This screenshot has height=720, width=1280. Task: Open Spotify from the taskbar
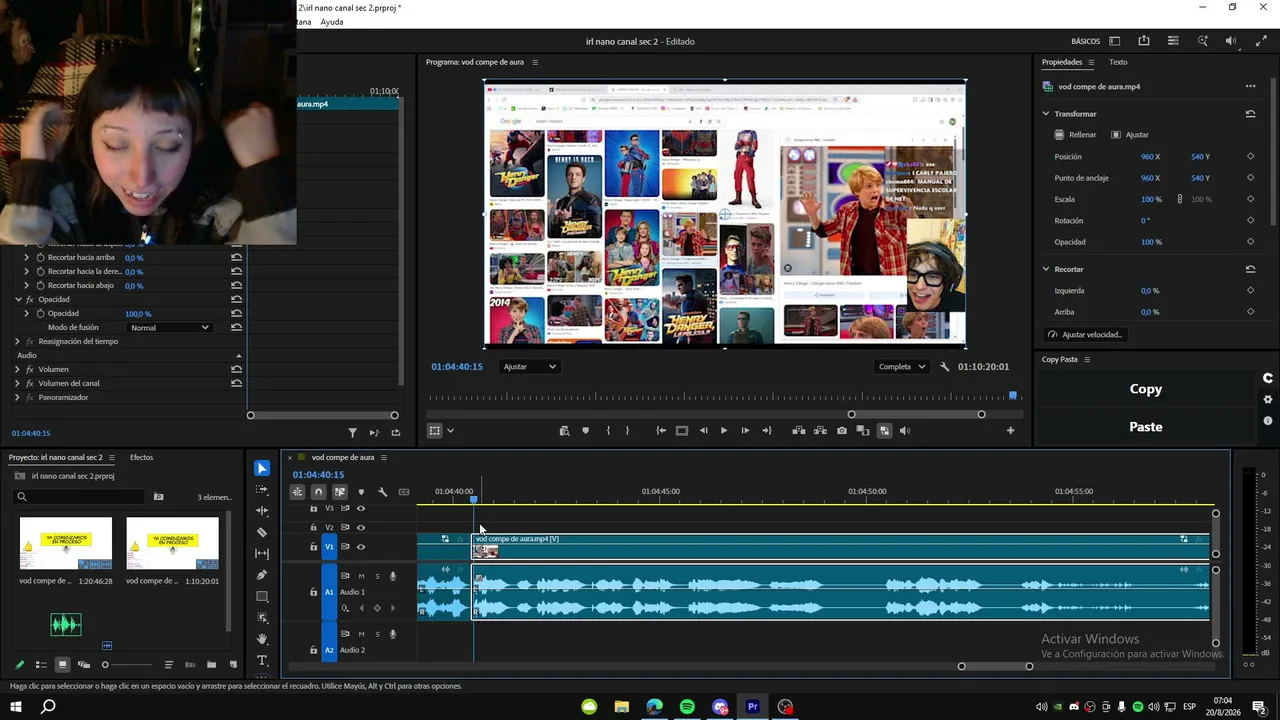coord(687,707)
